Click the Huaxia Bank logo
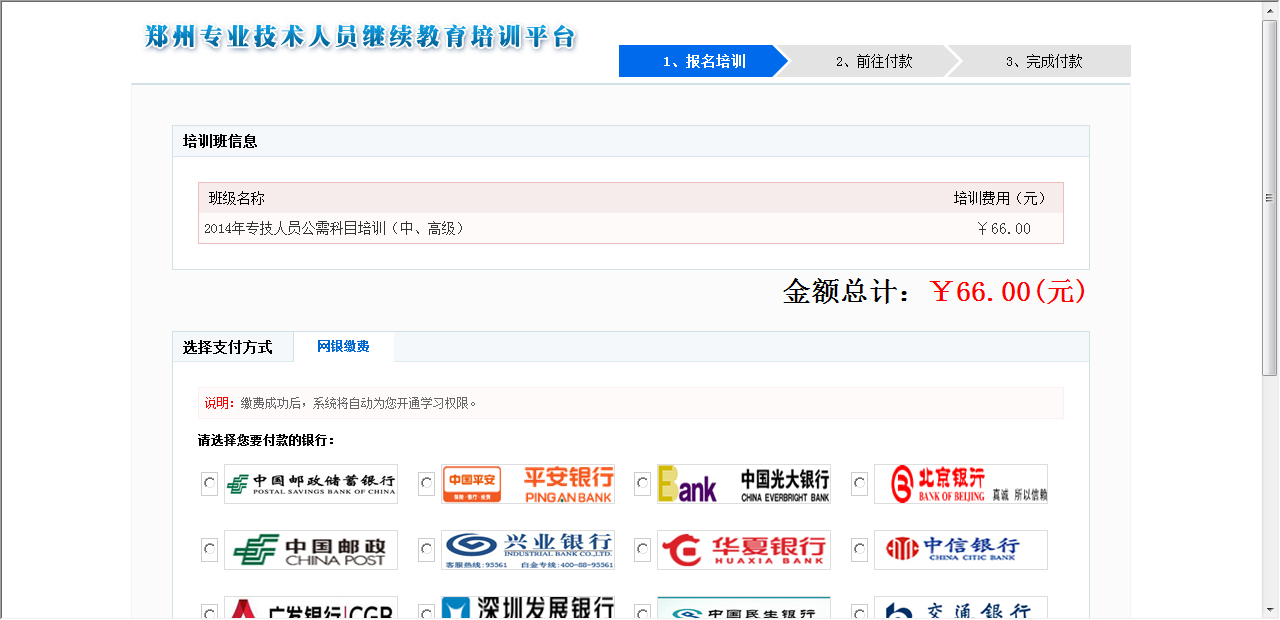 (x=744, y=550)
